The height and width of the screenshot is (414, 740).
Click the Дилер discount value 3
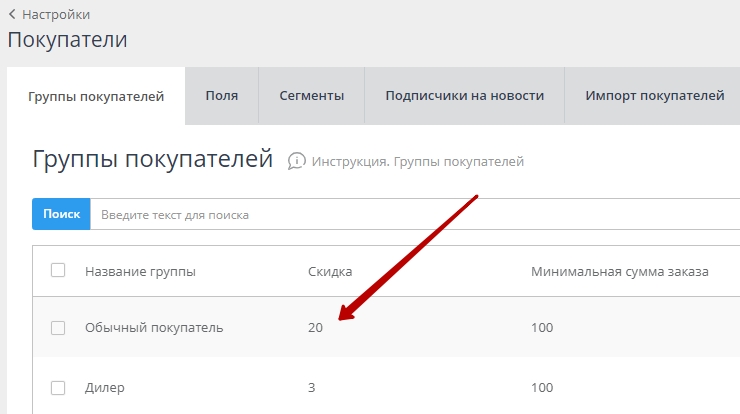(x=312, y=388)
